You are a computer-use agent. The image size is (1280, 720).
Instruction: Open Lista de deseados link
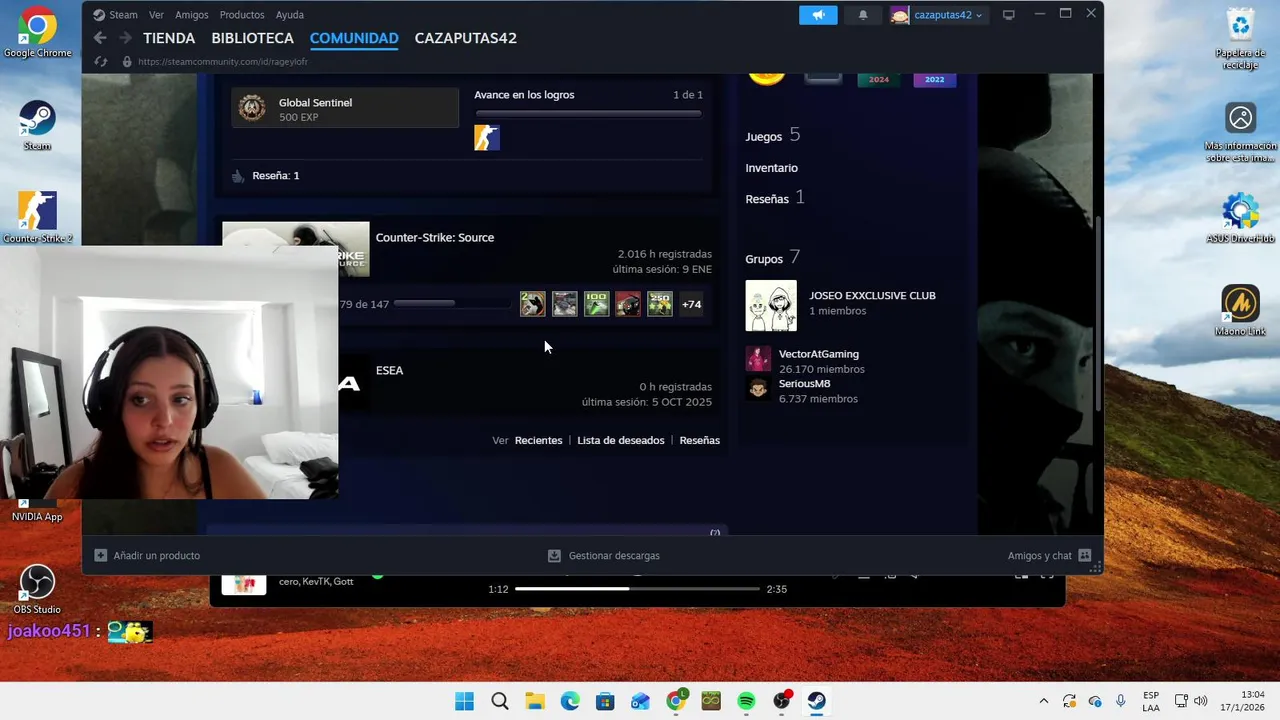[621, 440]
